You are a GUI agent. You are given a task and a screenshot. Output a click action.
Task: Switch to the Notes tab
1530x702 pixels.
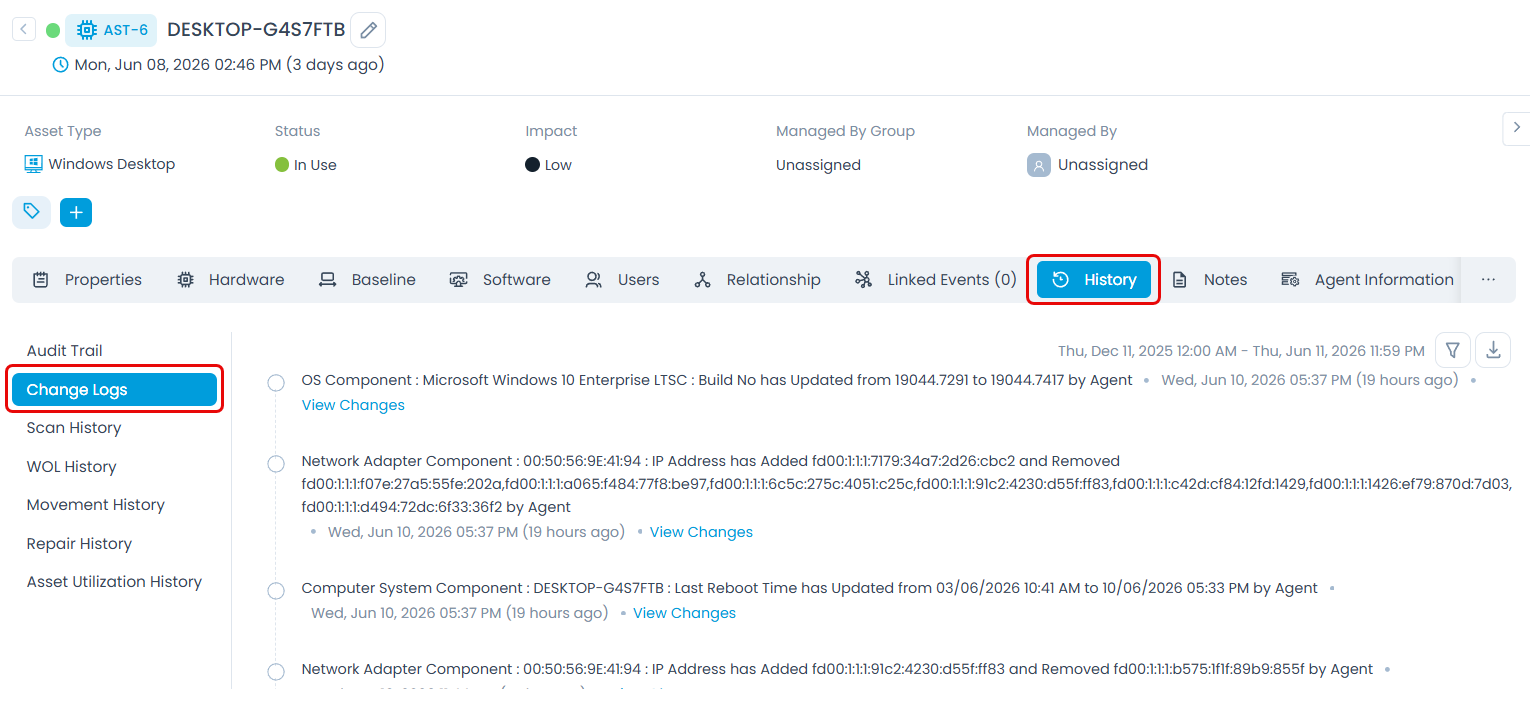[1210, 280]
